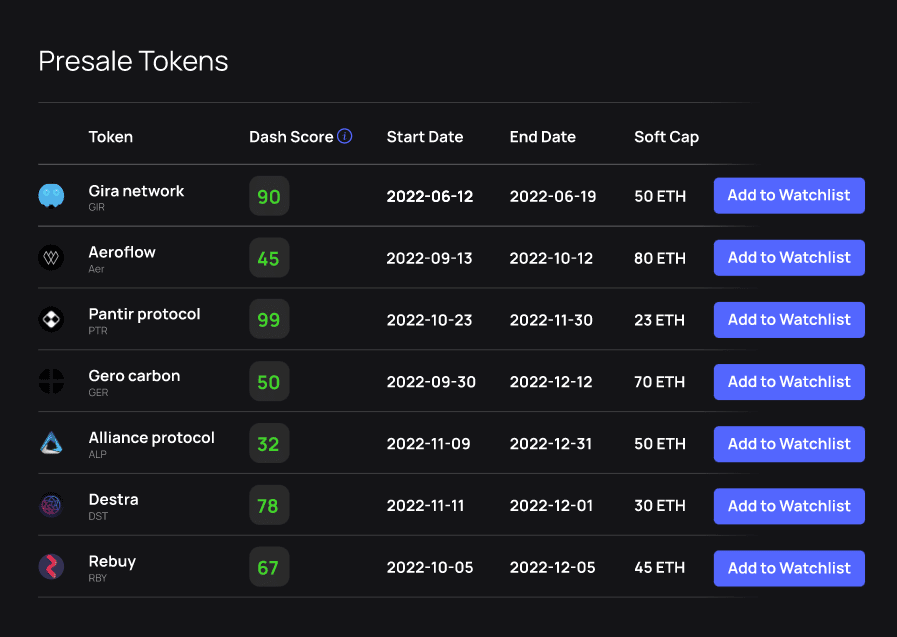The width and height of the screenshot is (897, 637).
Task: Open the Alliance protocol name link
Action: (151, 438)
